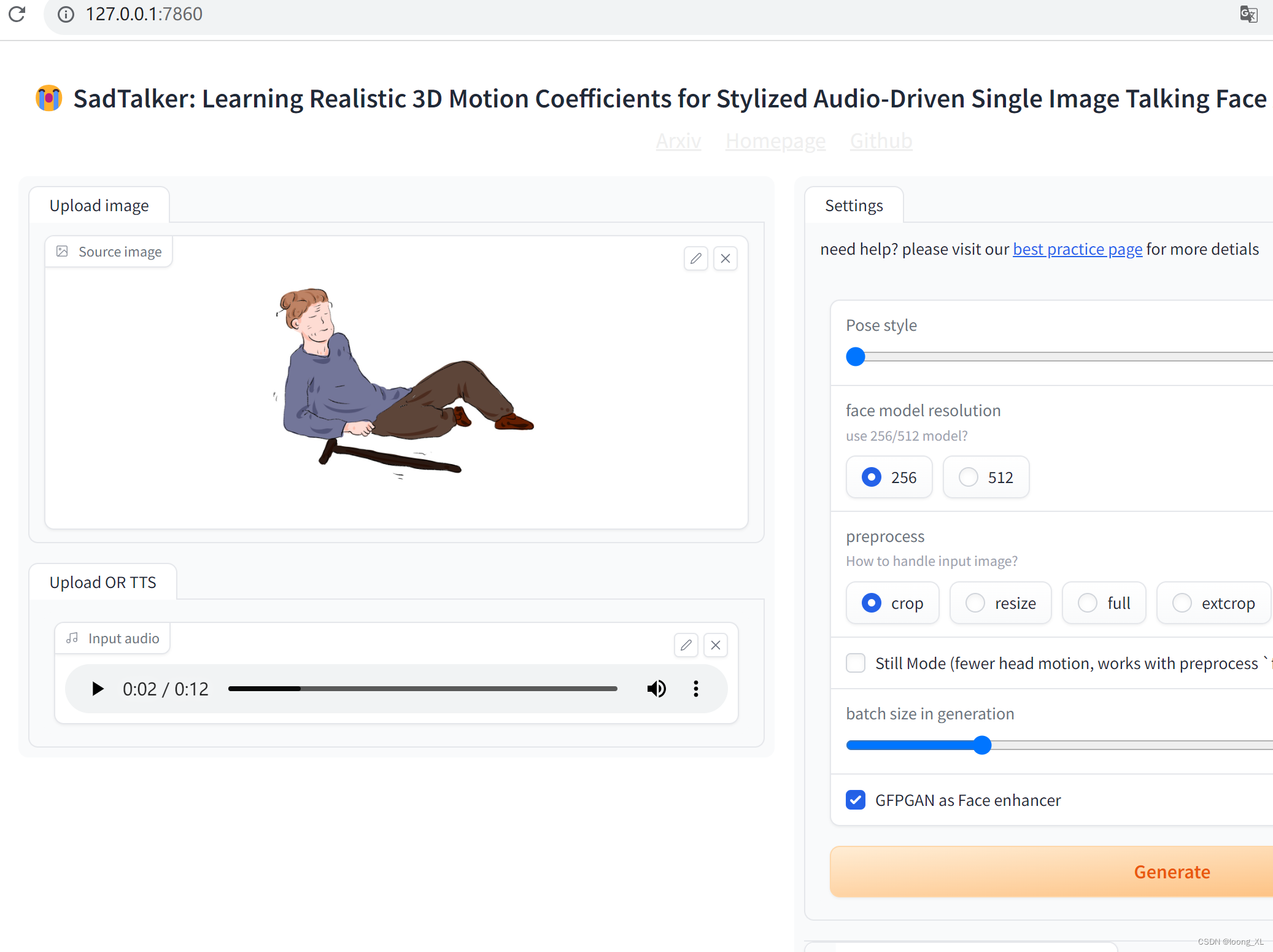View the site information icon beside the URL
1273x952 pixels.
[x=66, y=14]
